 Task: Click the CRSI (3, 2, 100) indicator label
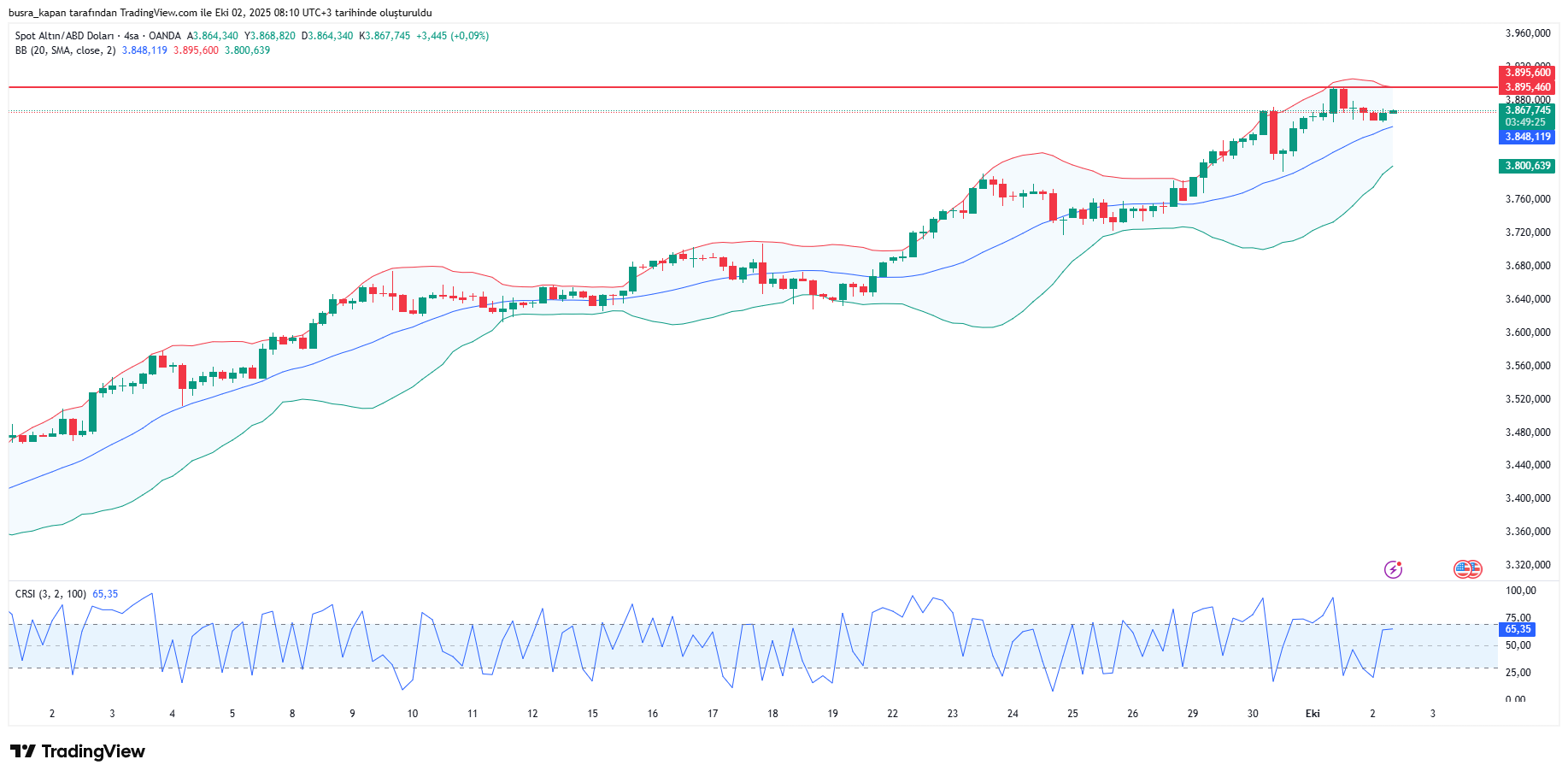(x=50, y=594)
